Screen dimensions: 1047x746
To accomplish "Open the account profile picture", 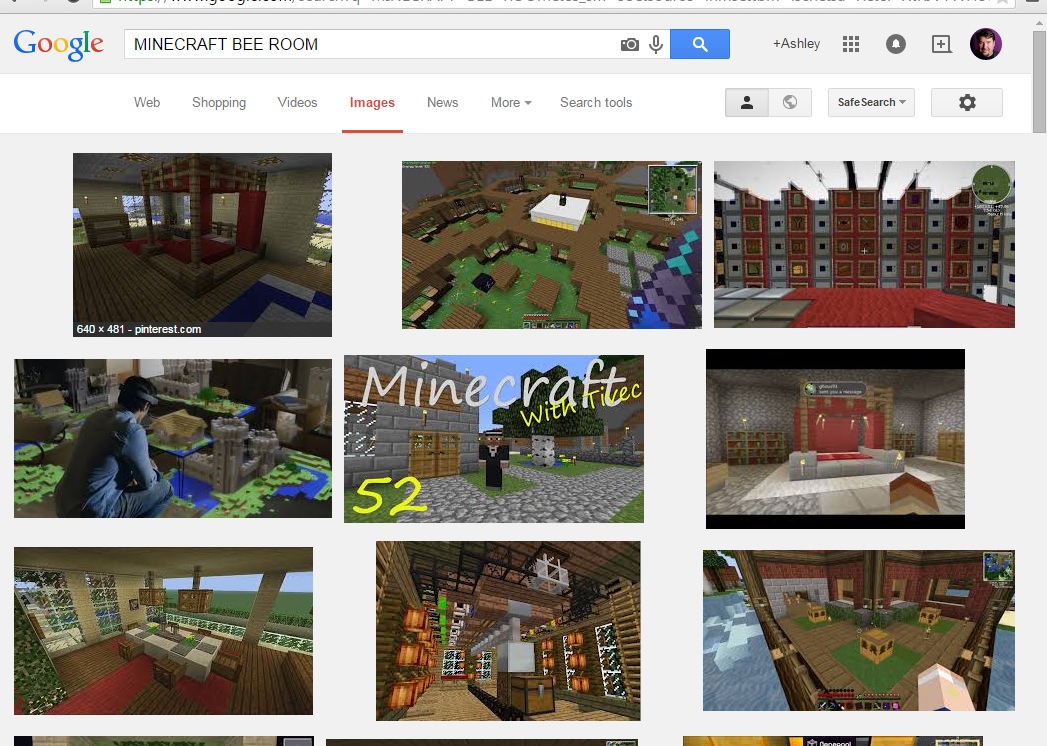I will pyautogui.click(x=986, y=44).
